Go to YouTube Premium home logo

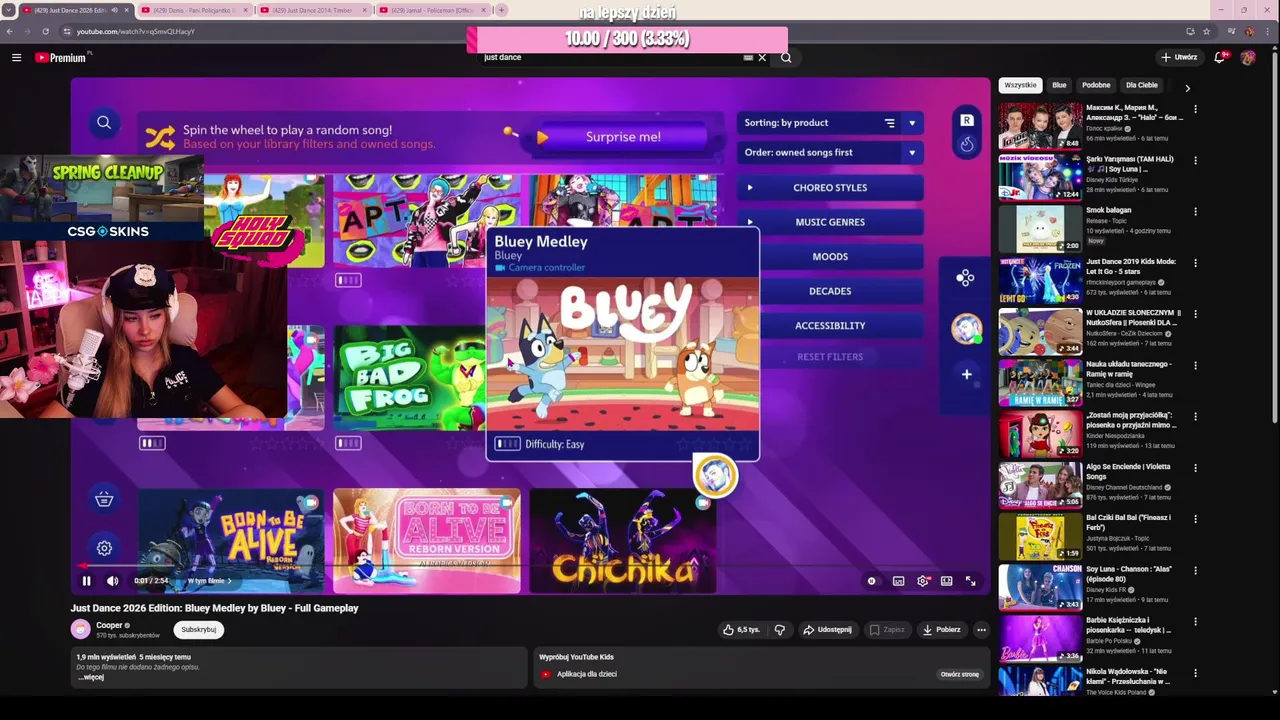pyautogui.click(x=62, y=57)
